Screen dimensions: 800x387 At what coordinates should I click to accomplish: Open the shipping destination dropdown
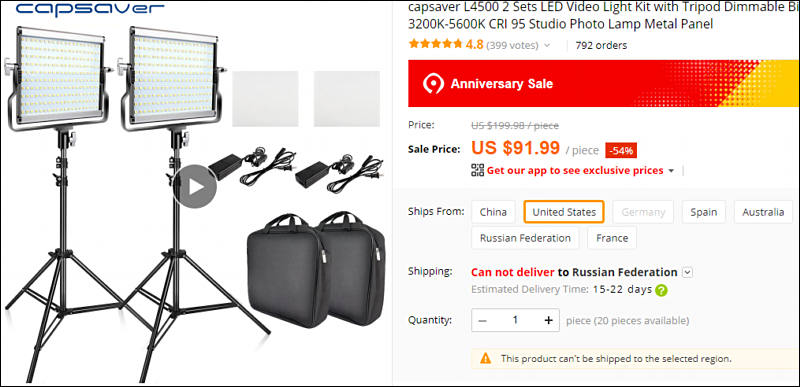point(688,272)
